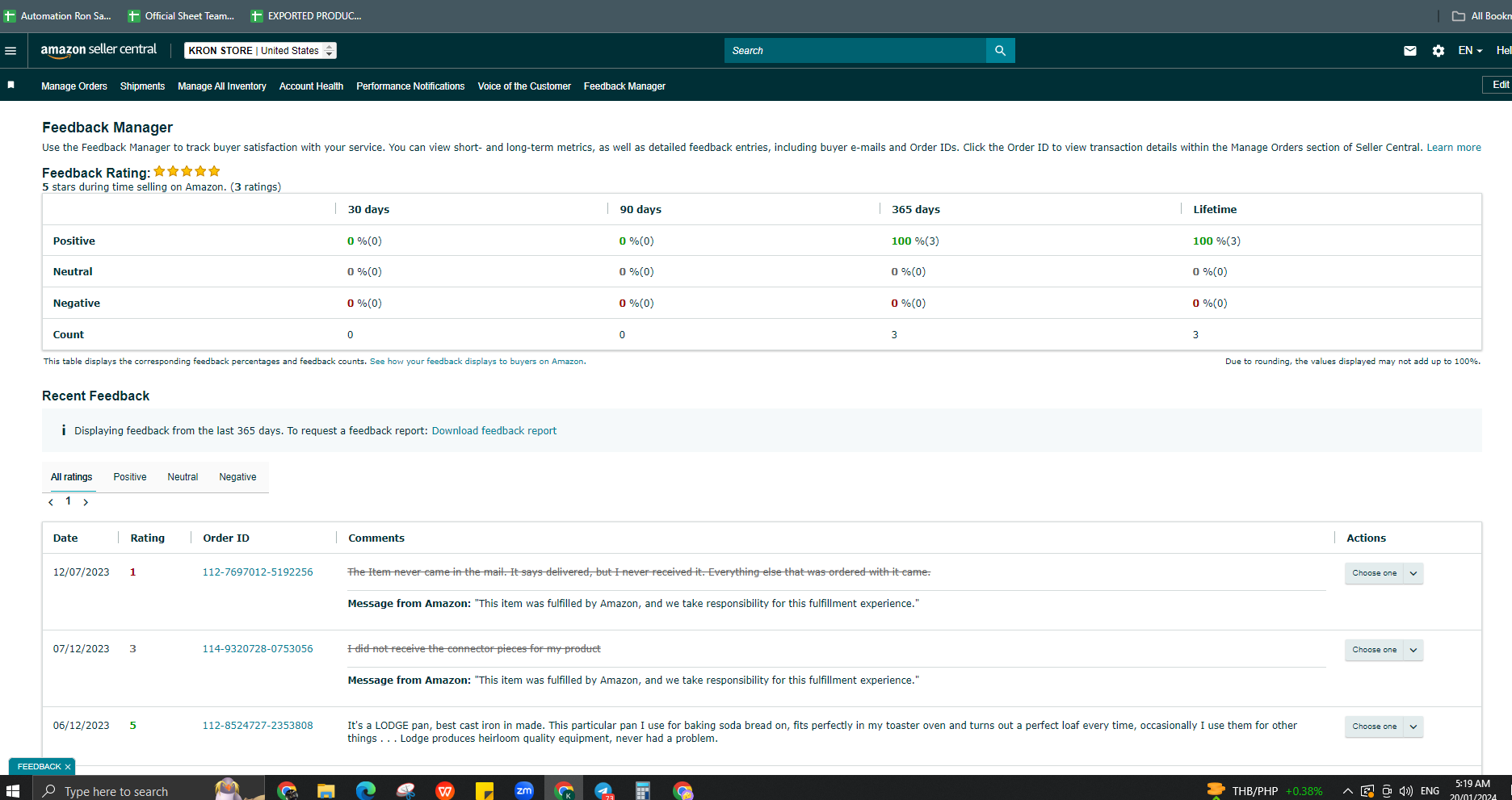Screen dimensions: 1512x800
Task: Open File Explorer from taskbar
Action: [325, 790]
